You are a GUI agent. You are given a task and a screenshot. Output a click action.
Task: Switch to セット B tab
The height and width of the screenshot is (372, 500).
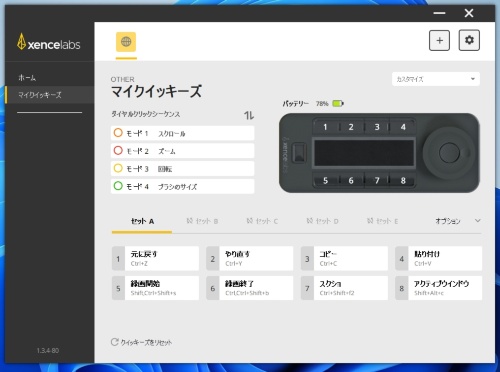202,221
